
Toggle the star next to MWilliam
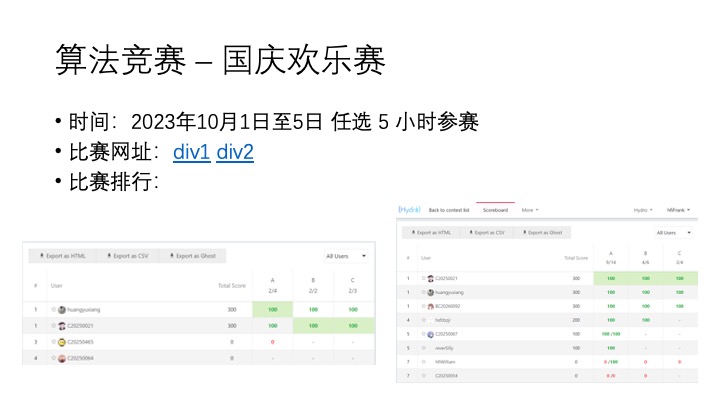tap(424, 361)
